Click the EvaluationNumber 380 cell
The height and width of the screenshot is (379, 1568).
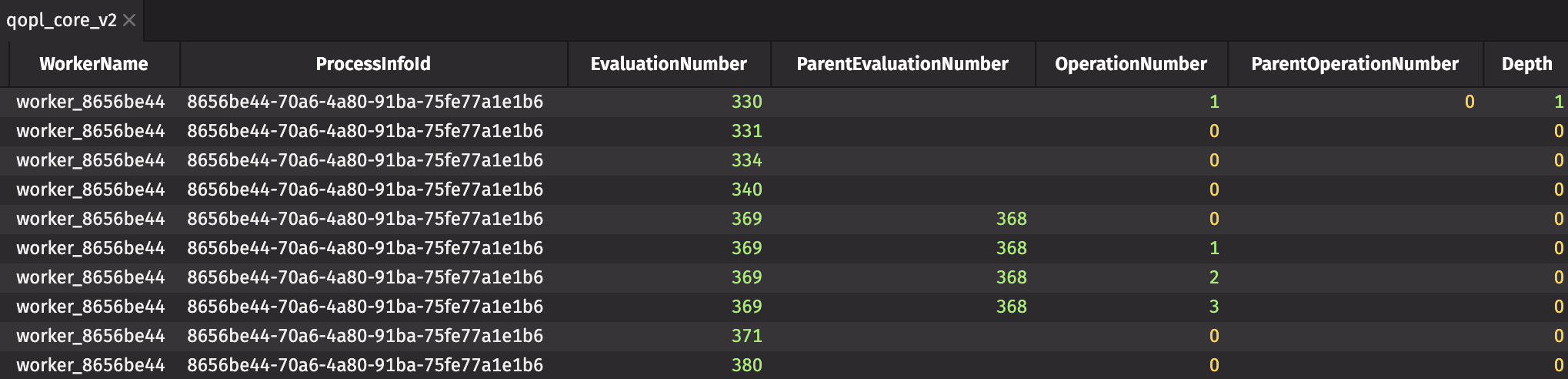point(746,365)
